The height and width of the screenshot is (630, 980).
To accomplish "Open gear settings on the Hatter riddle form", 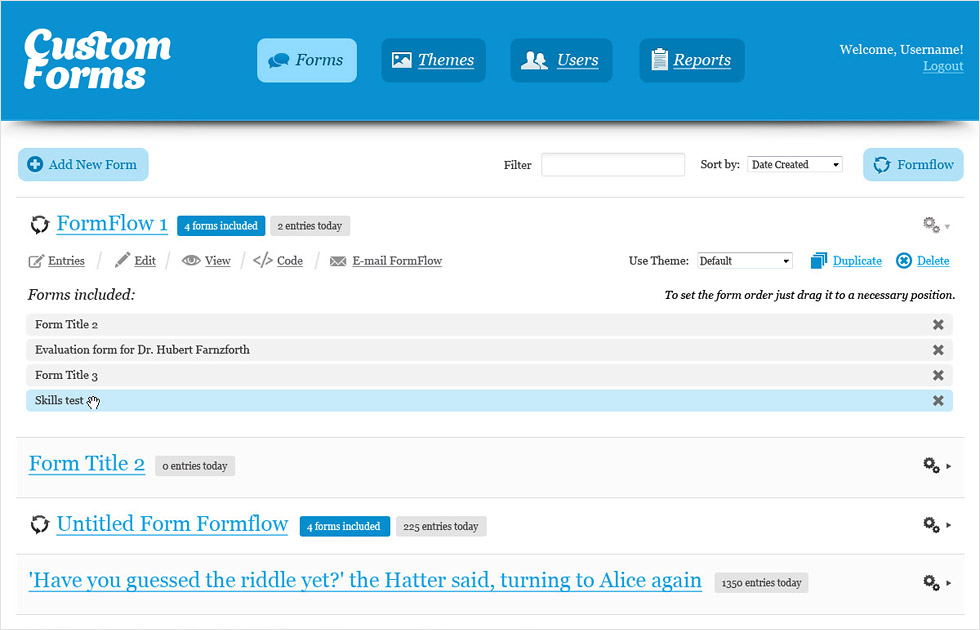I will [930, 581].
